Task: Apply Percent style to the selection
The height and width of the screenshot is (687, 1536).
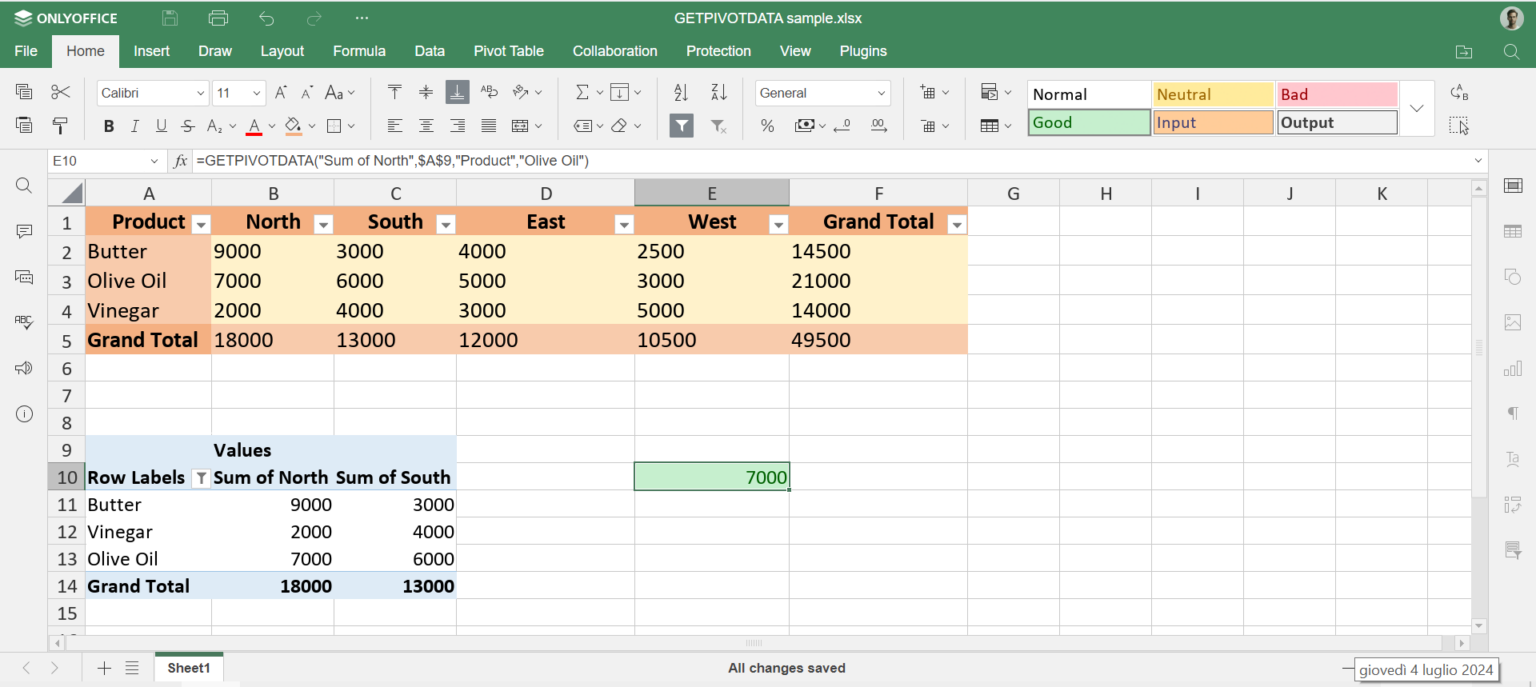Action: coord(767,126)
